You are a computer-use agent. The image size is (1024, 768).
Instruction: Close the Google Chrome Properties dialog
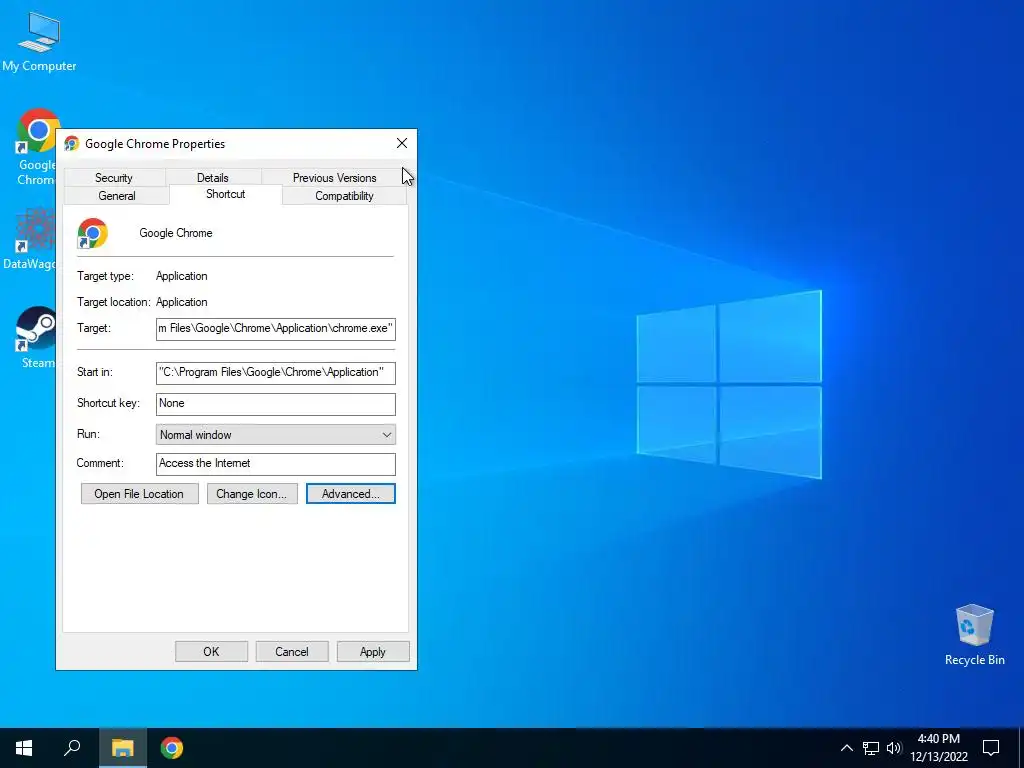[402, 144]
